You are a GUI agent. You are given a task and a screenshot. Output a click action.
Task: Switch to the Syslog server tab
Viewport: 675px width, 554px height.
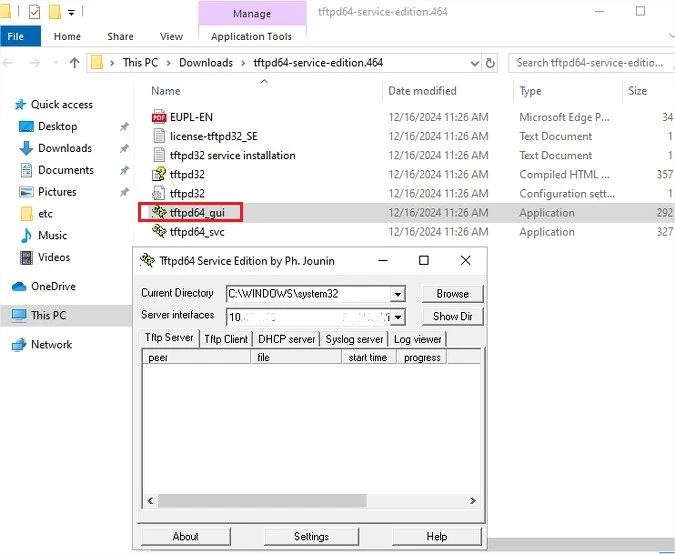(x=354, y=339)
